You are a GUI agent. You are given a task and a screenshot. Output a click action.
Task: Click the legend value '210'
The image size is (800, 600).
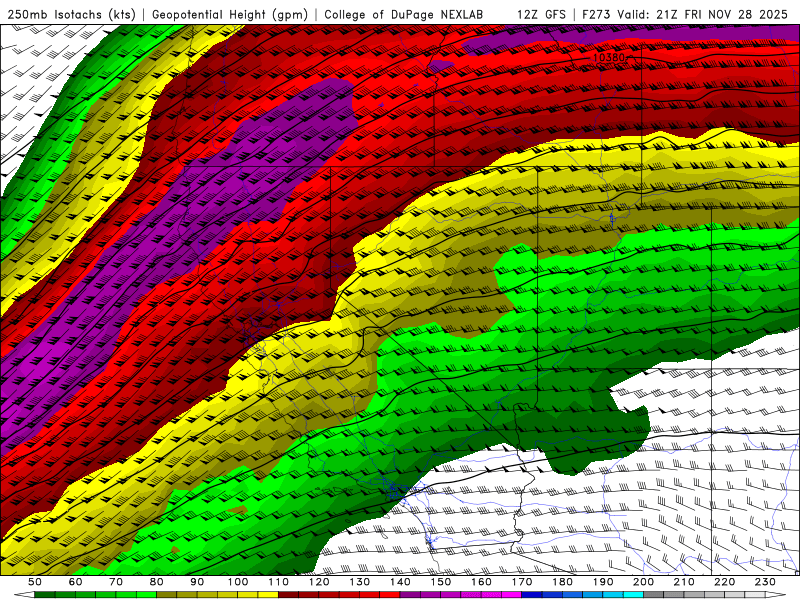tap(684, 582)
